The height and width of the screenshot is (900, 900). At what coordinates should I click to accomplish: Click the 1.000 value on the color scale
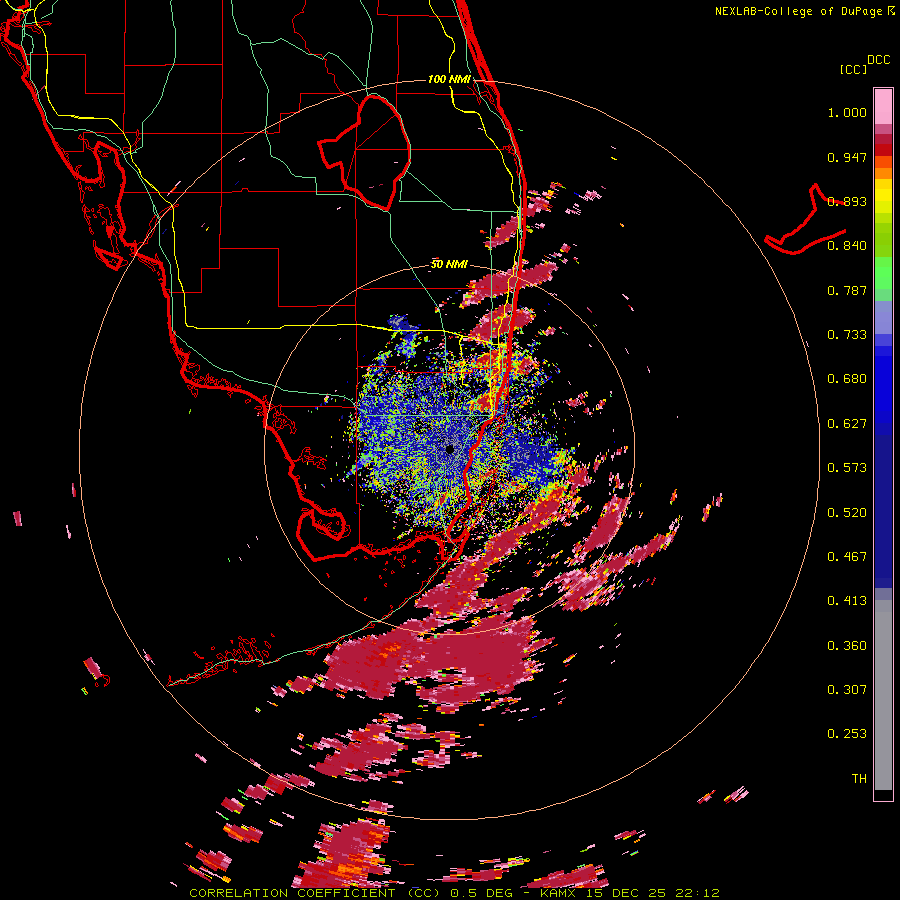(847, 112)
